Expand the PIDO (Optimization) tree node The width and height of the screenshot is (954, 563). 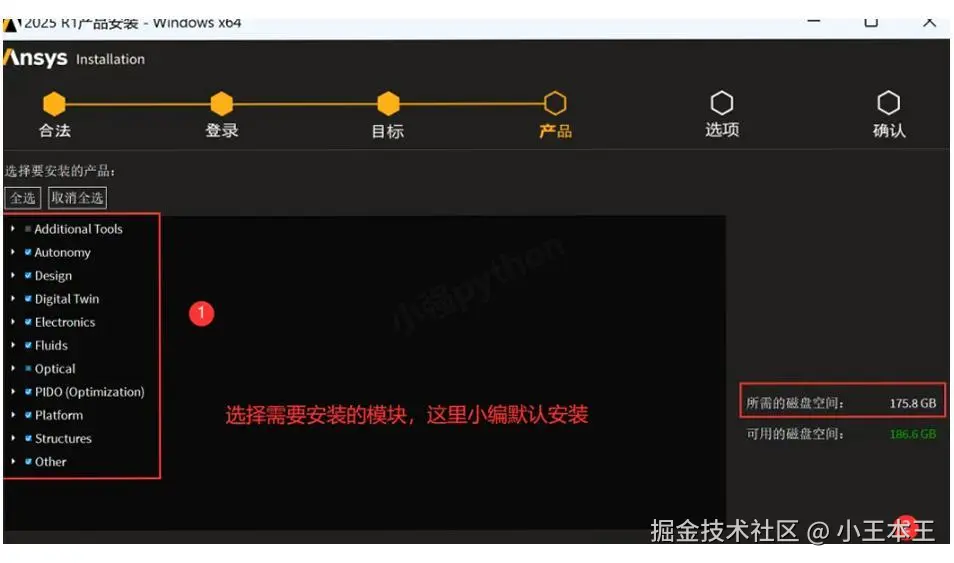pyautogui.click(x=13, y=391)
